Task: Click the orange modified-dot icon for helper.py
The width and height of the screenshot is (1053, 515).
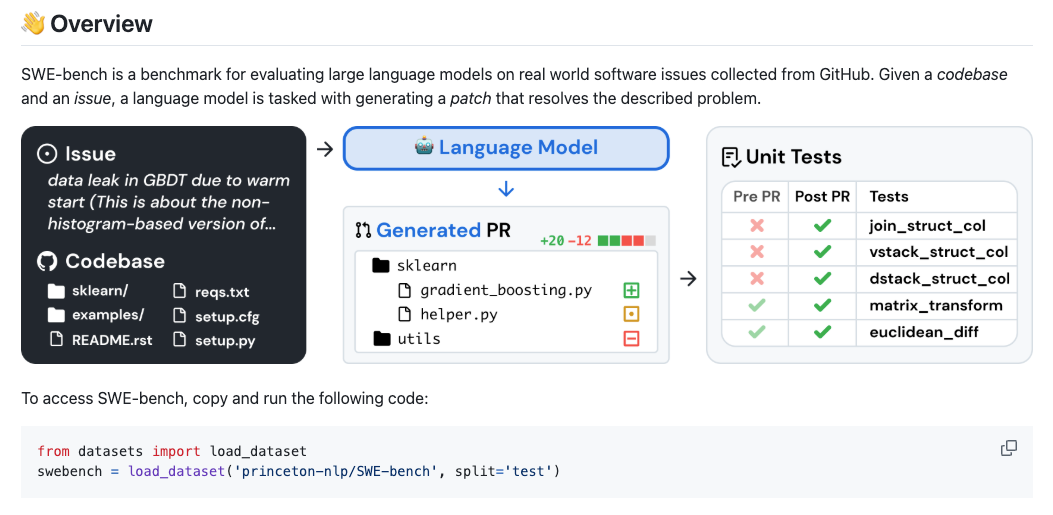Action: [631, 314]
